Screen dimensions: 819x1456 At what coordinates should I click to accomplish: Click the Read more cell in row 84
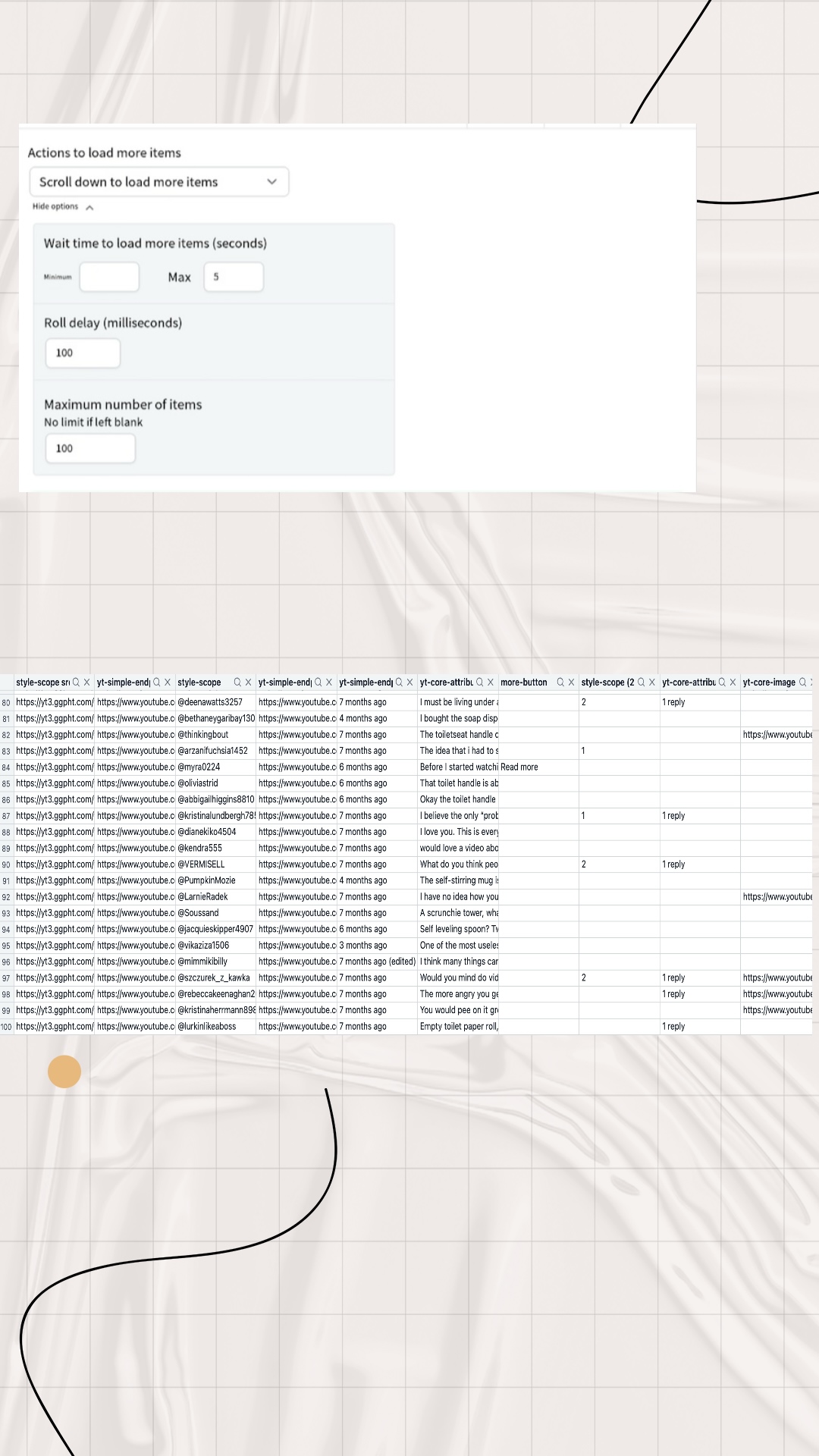pos(519,767)
